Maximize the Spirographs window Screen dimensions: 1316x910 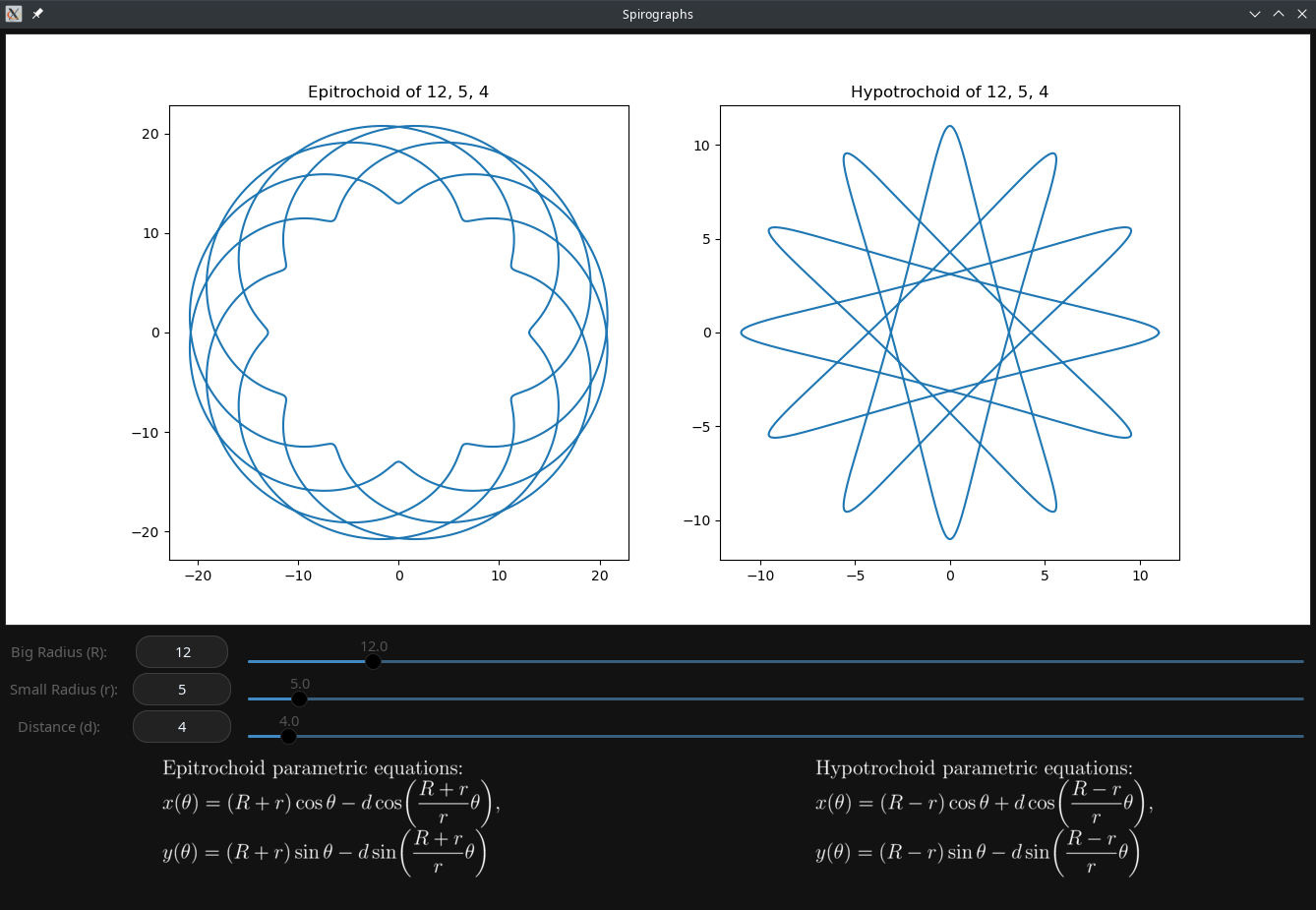1279,14
